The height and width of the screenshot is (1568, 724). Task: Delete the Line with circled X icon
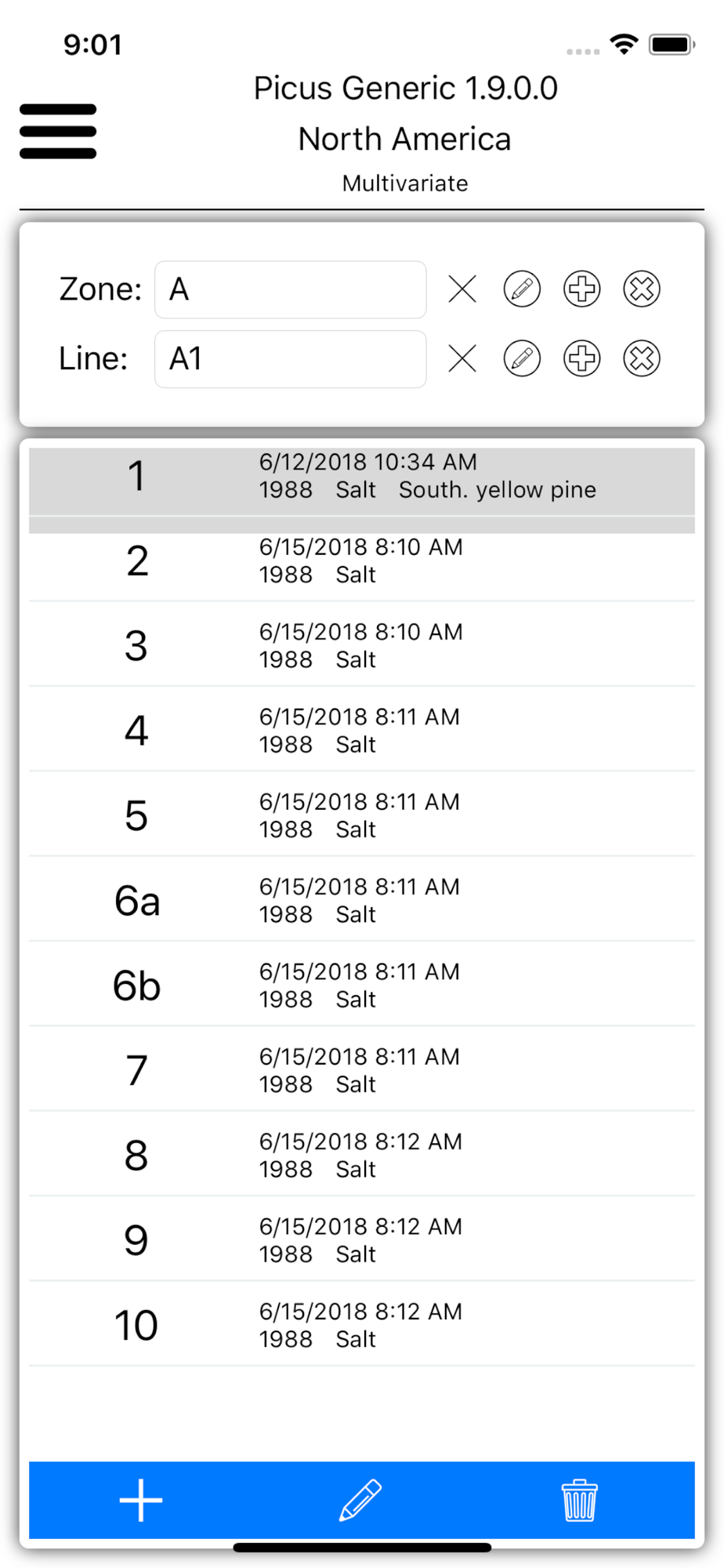[x=642, y=359]
